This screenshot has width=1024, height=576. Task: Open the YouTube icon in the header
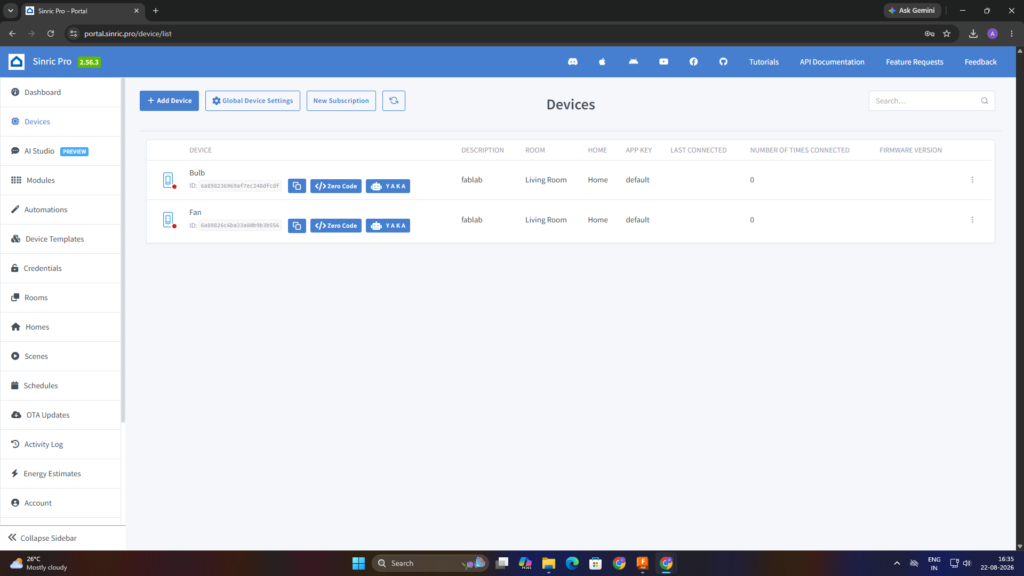(664, 61)
